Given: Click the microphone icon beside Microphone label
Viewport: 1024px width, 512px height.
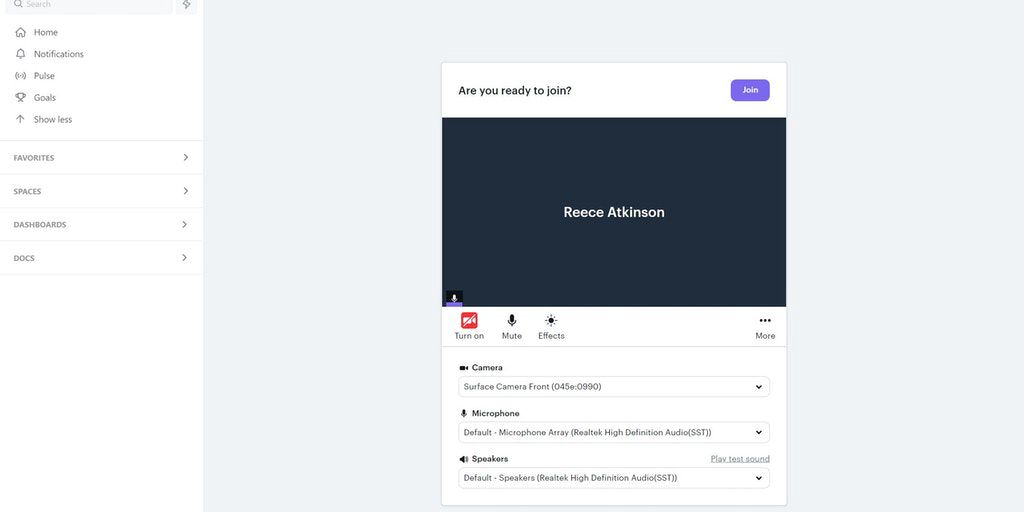Looking at the screenshot, I should click(464, 413).
